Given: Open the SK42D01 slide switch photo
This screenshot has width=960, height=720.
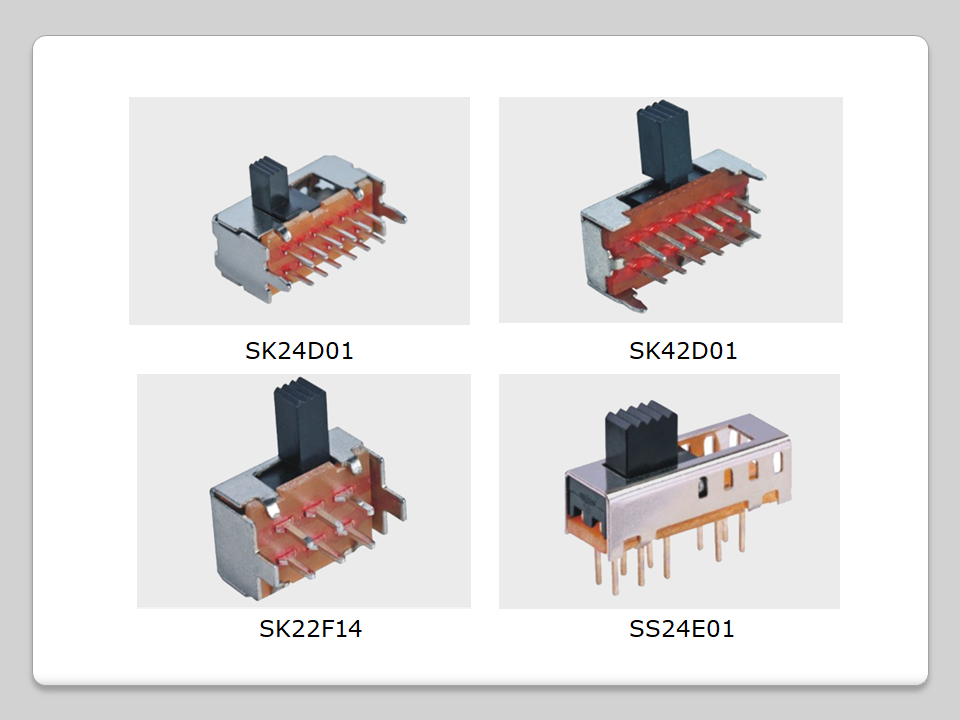Looking at the screenshot, I should (x=670, y=210).
